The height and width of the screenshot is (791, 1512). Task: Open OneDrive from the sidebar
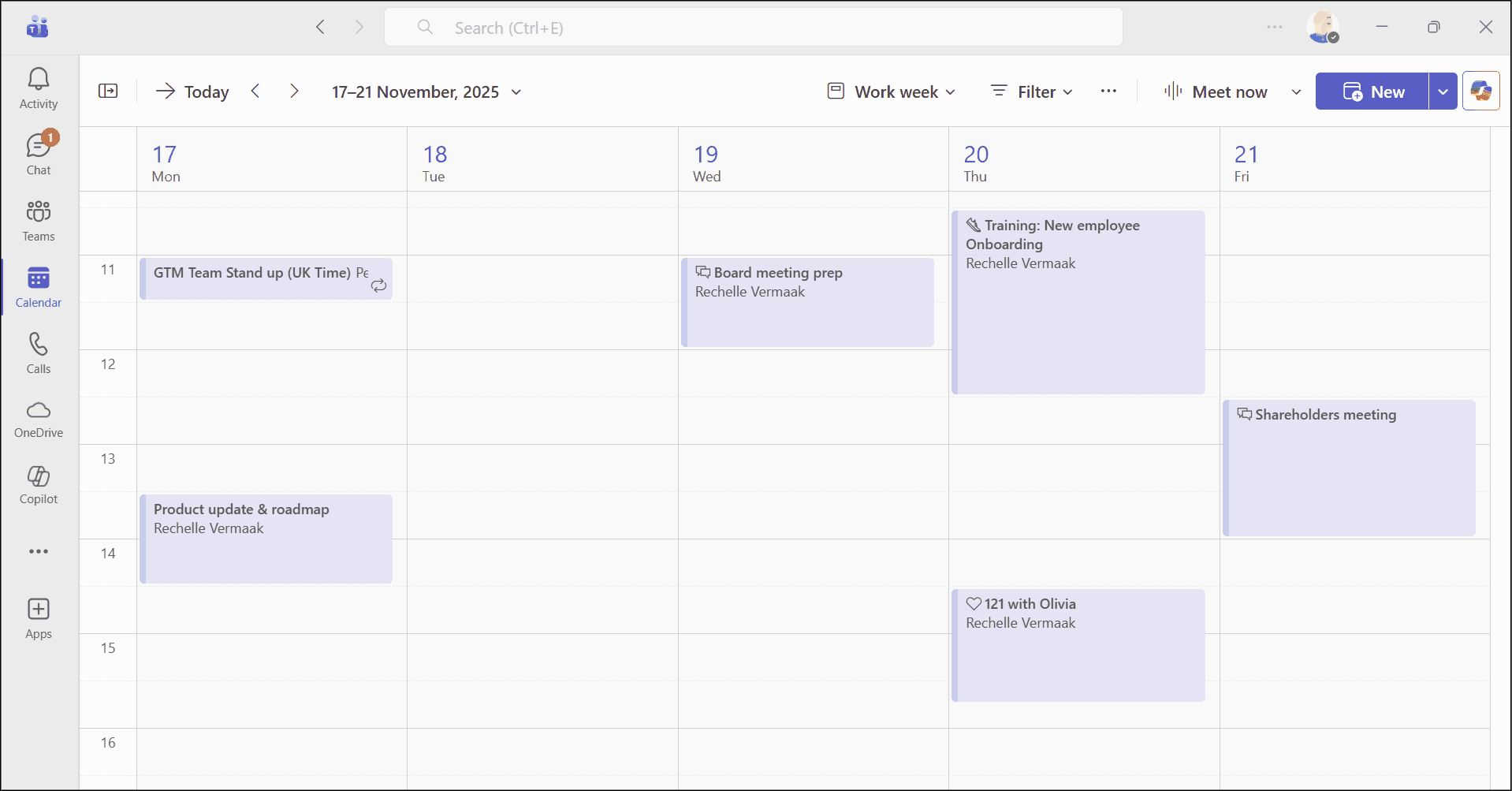tap(39, 419)
